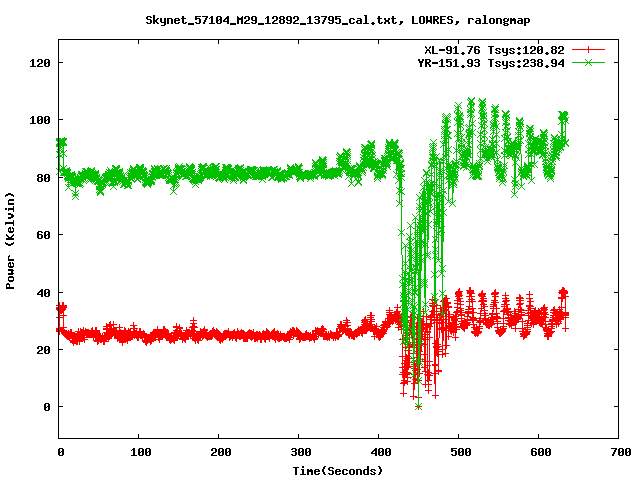Click the x-axis tick label 700
Screen dimensions: 640x480
[620, 452]
